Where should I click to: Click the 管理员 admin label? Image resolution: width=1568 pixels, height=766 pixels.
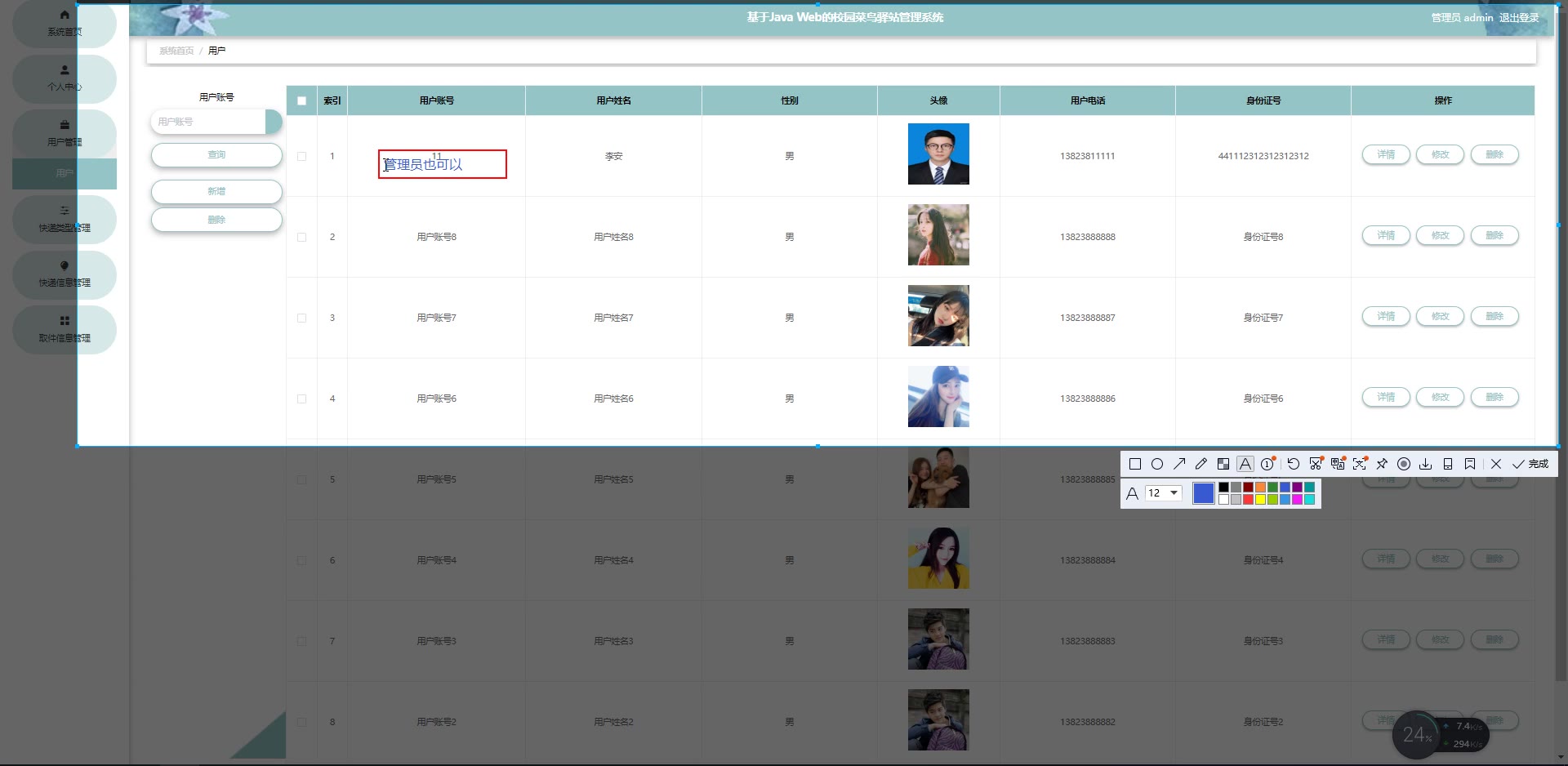[1462, 18]
